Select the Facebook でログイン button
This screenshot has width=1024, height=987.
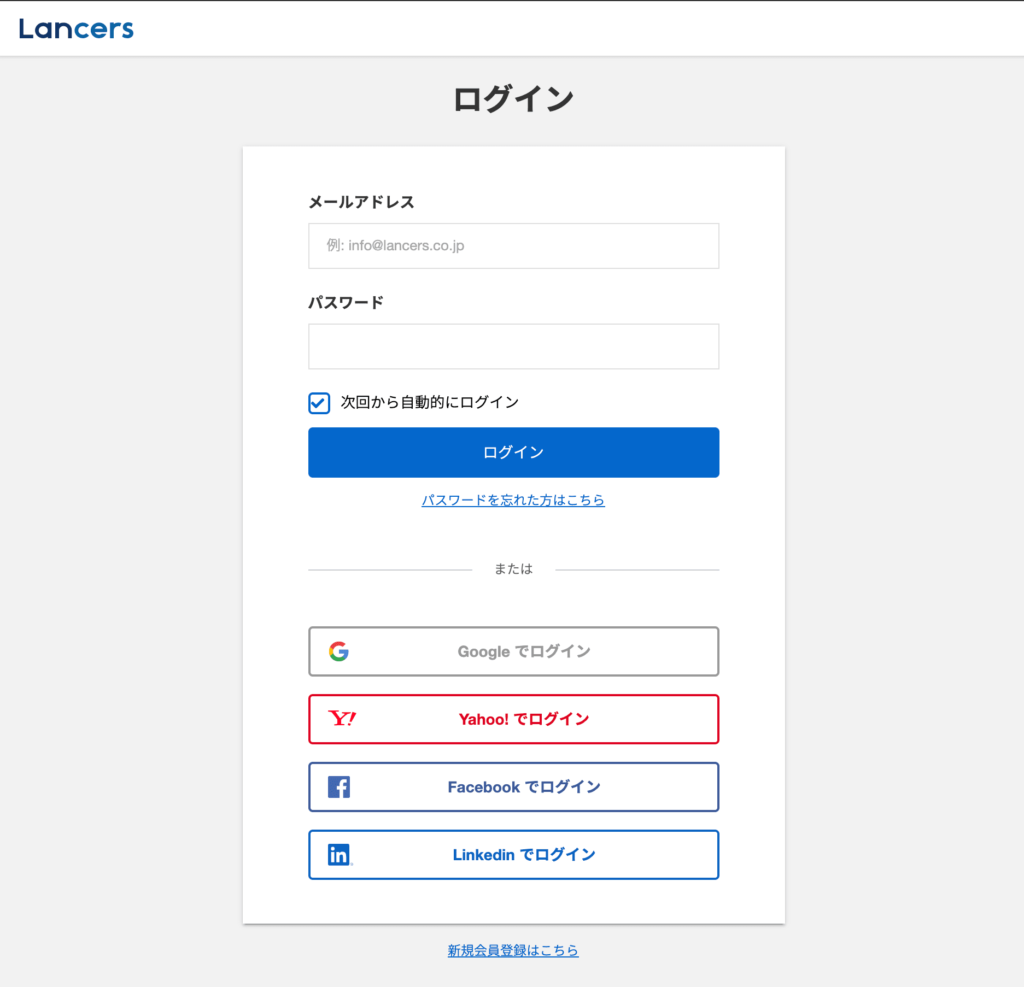[x=513, y=787]
